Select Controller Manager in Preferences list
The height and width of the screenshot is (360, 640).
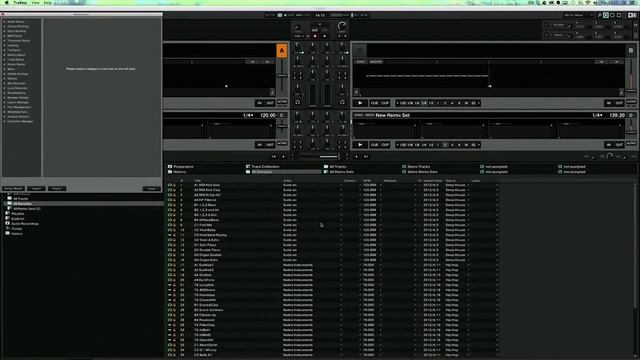click(x=20, y=121)
